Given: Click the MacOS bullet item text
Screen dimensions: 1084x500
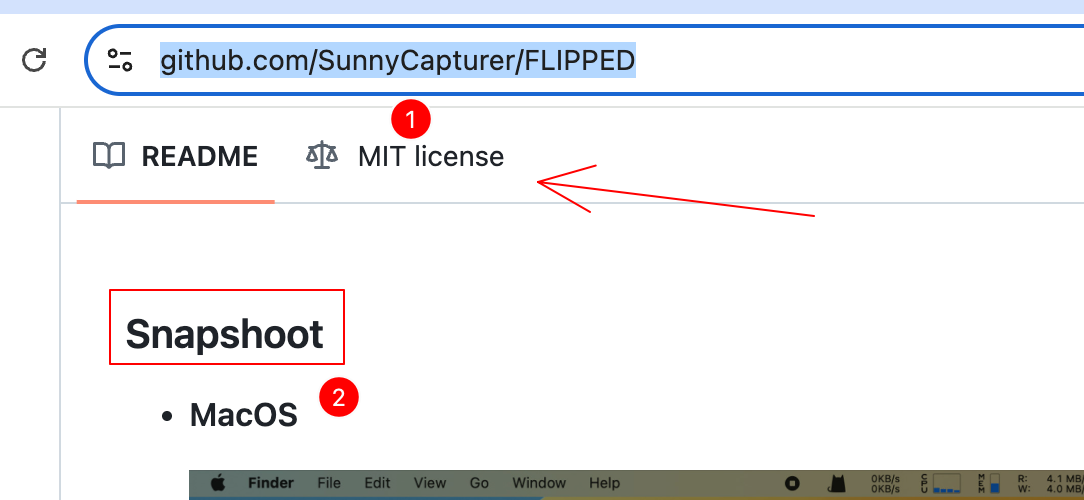Looking at the screenshot, I should (243, 415).
